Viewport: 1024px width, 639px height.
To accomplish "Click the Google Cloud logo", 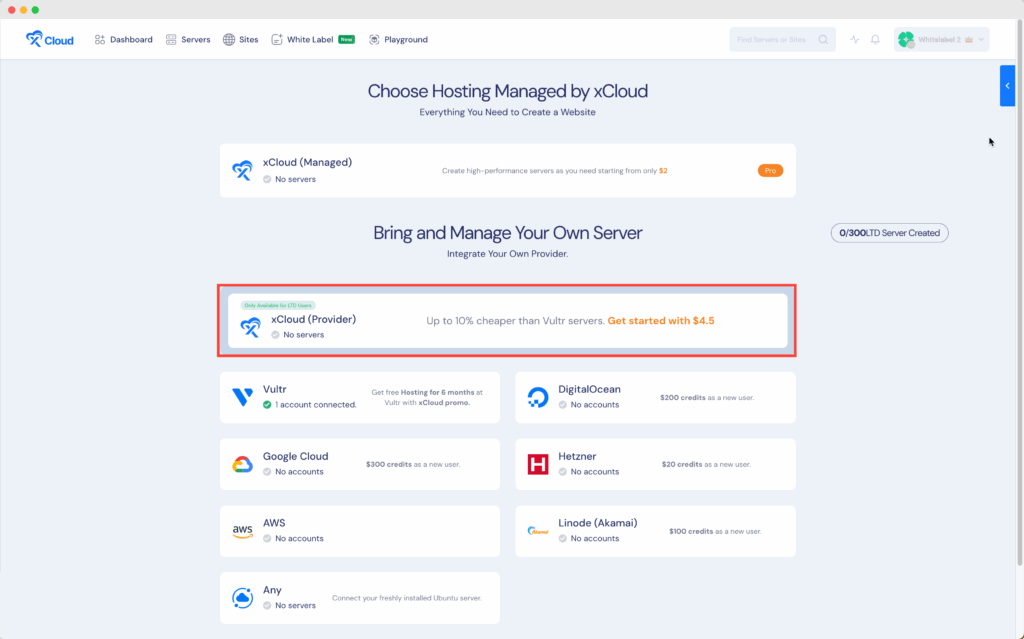I will [x=242, y=464].
